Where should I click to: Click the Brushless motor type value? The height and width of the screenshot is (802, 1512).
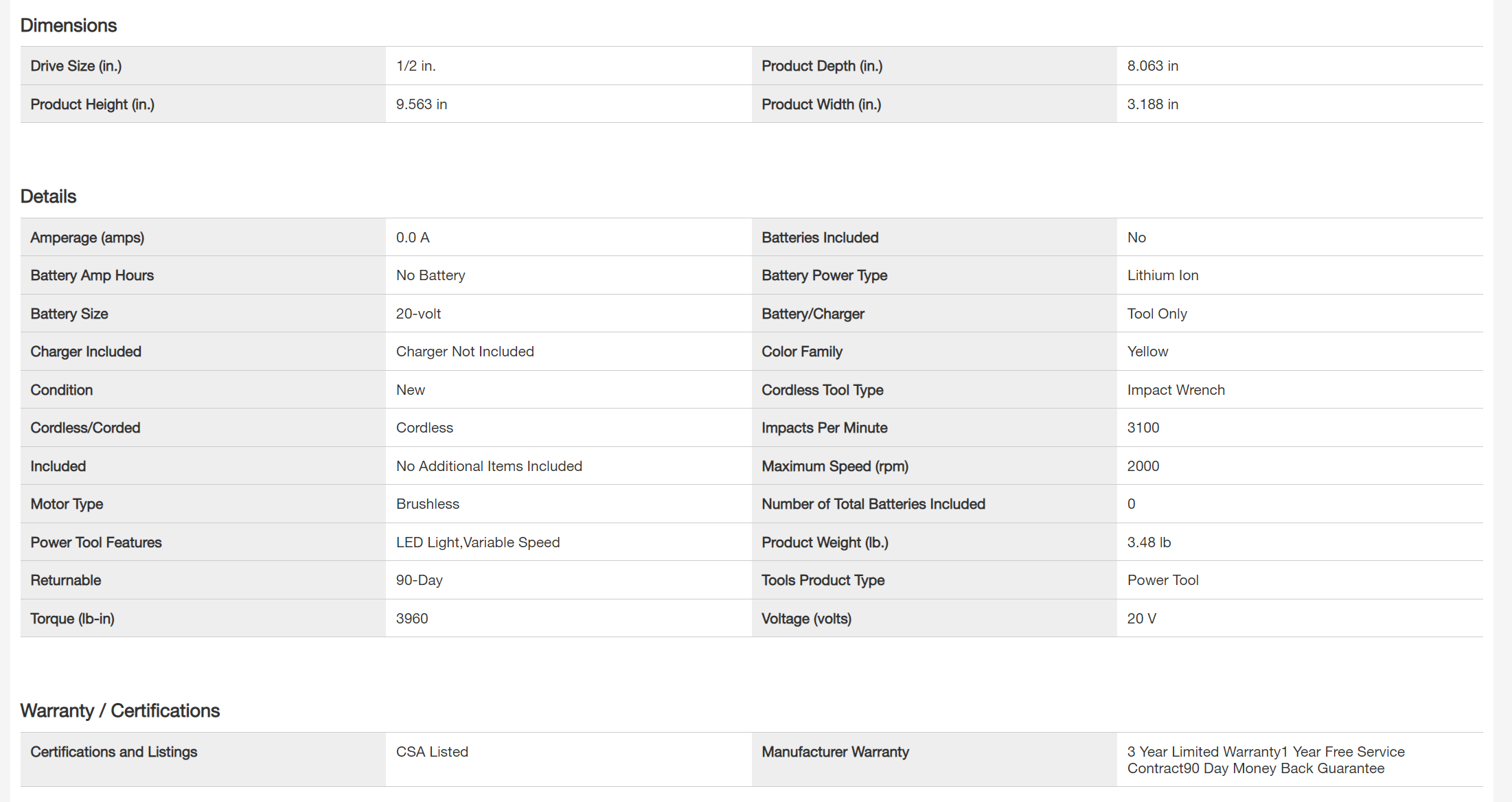428,504
